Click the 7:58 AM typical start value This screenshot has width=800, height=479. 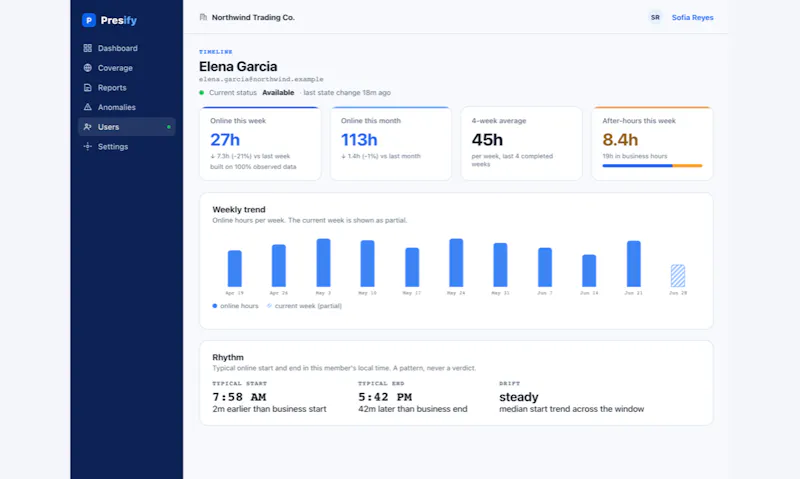click(239, 397)
